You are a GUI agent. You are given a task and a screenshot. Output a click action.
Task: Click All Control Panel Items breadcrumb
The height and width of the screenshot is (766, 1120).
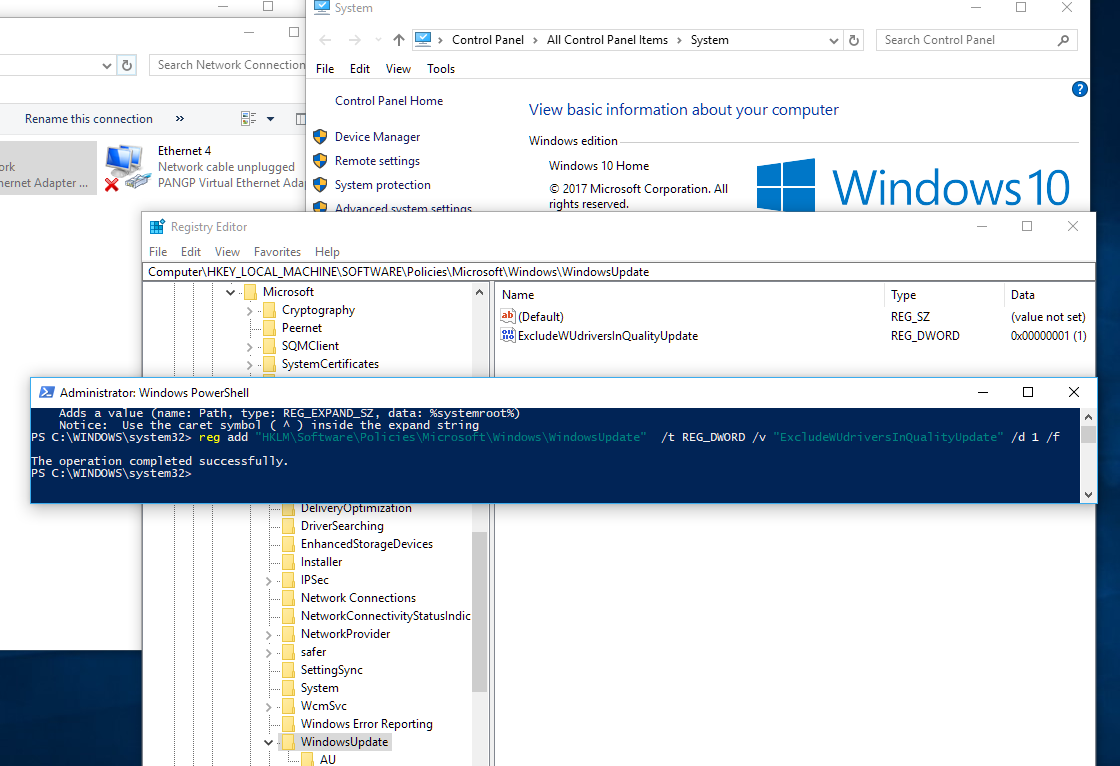pos(607,40)
